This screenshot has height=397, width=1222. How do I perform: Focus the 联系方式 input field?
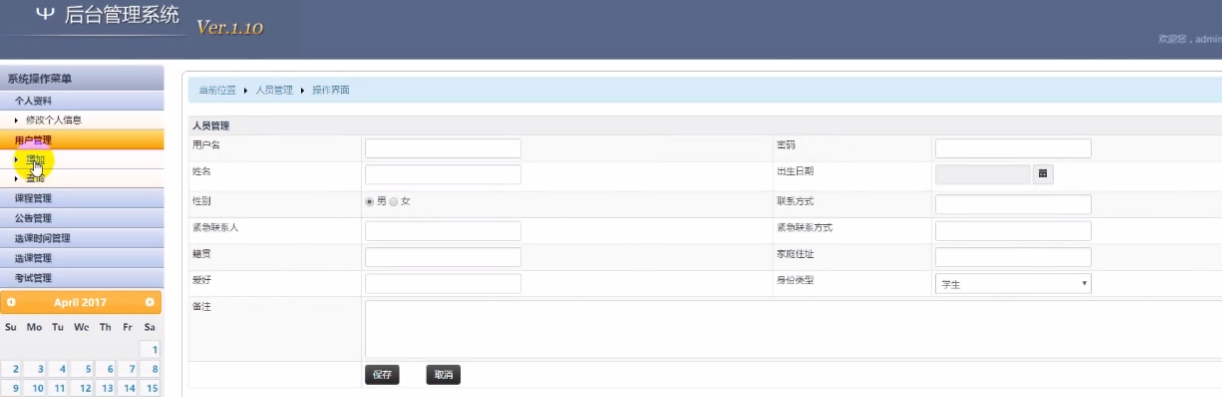[1013, 204]
